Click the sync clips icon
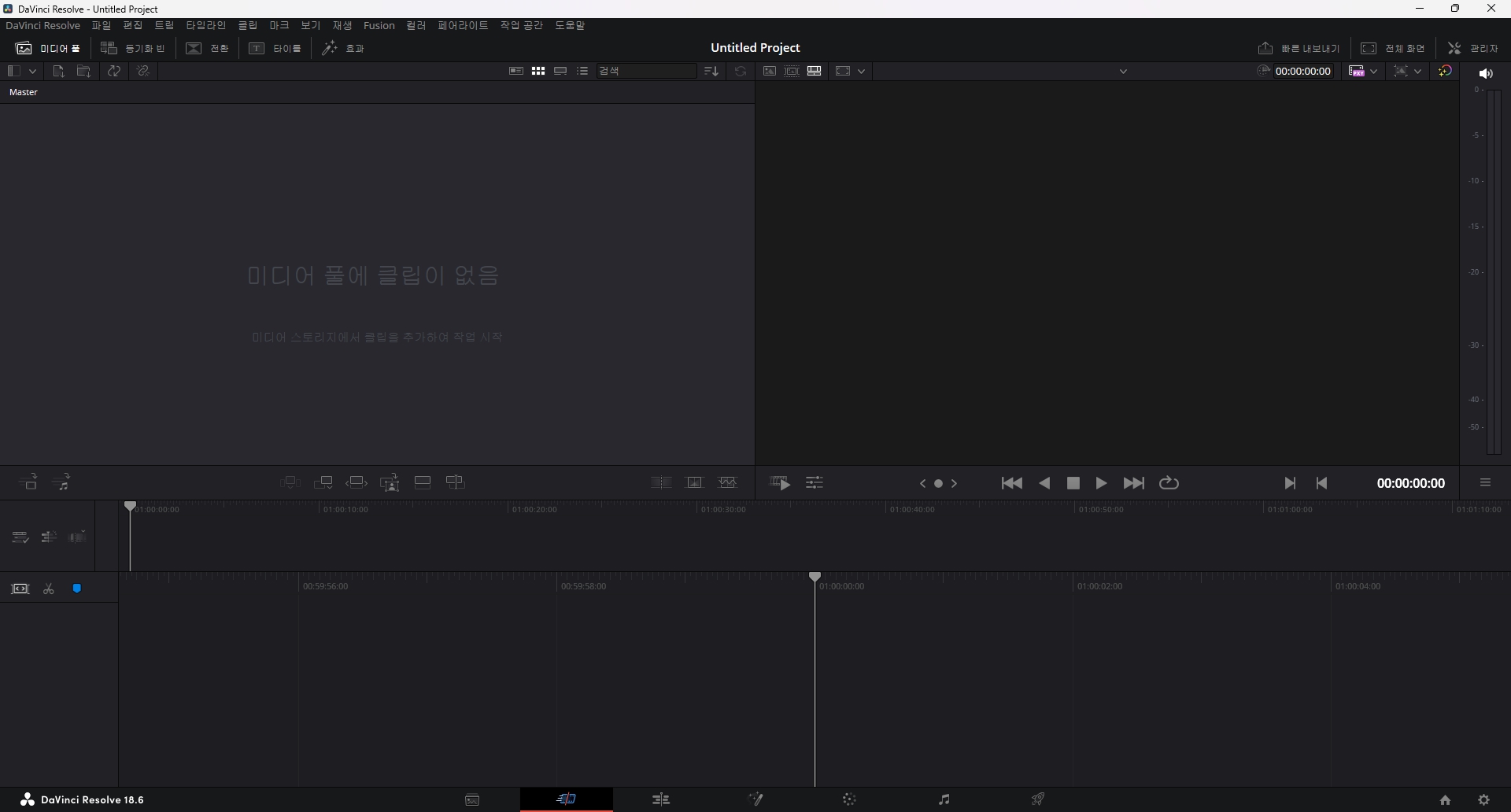Image resolution: width=1511 pixels, height=812 pixels. pyautogui.click(x=114, y=71)
